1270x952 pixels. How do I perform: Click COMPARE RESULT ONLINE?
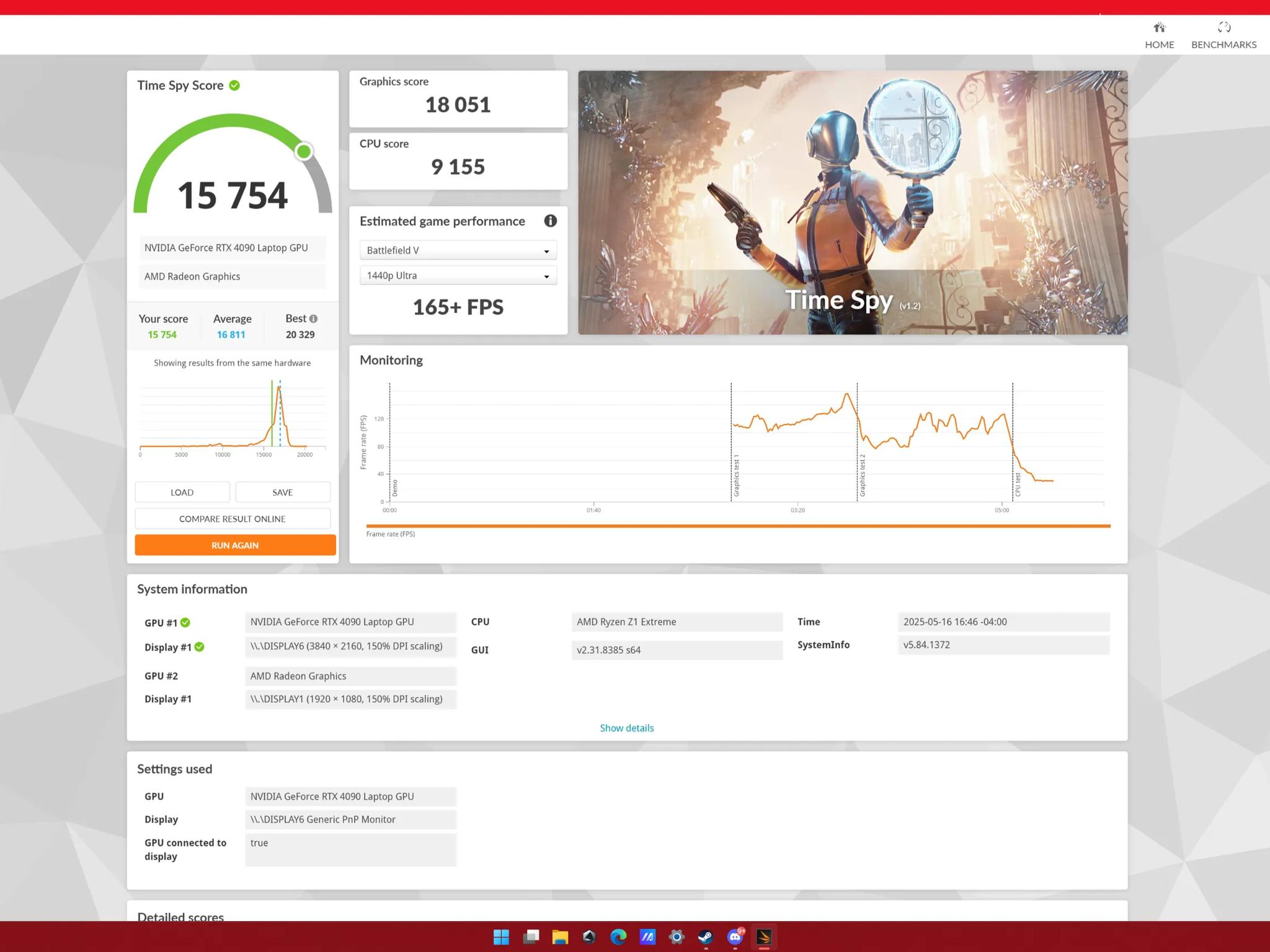coord(233,519)
